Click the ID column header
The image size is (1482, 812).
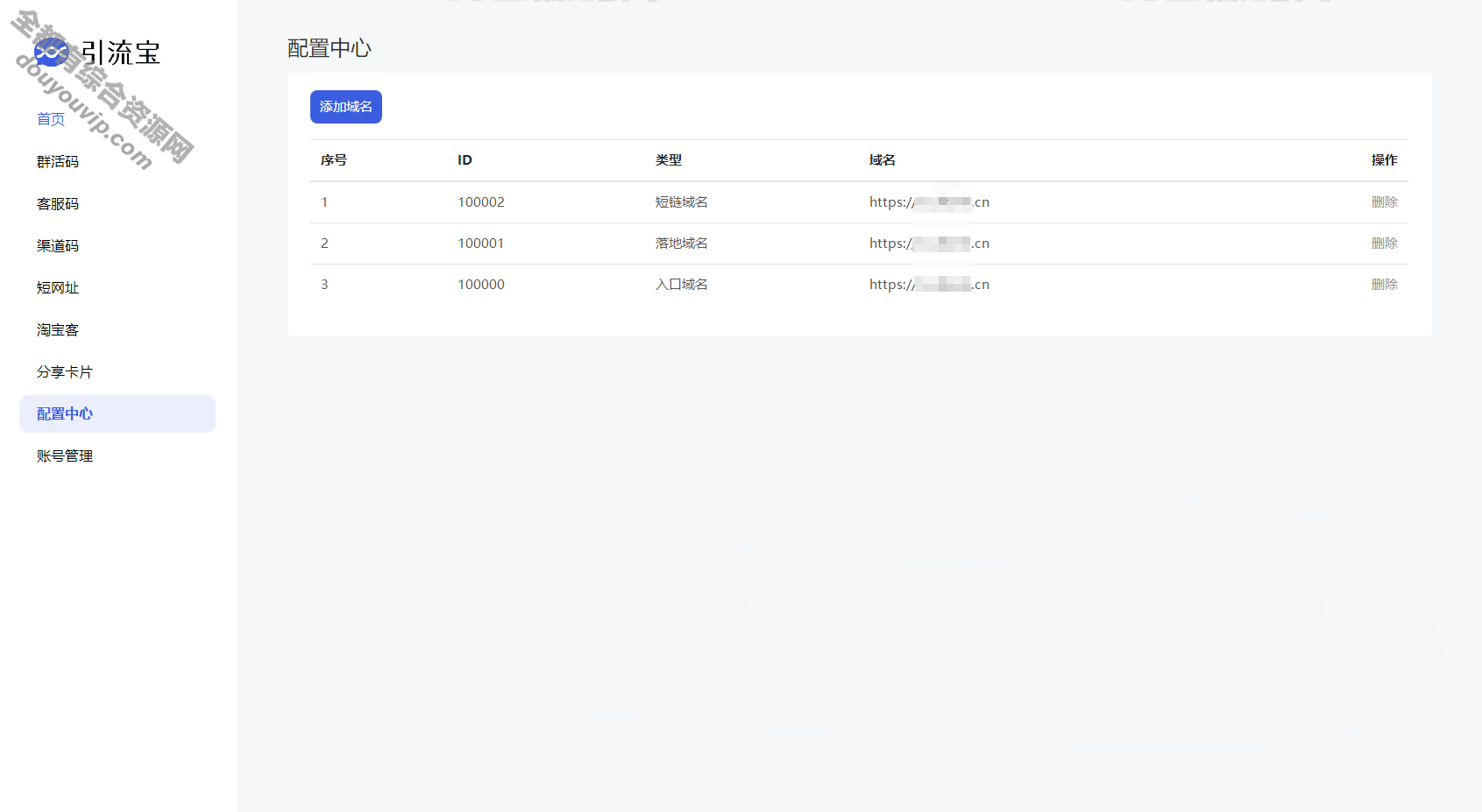pyautogui.click(x=464, y=160)
